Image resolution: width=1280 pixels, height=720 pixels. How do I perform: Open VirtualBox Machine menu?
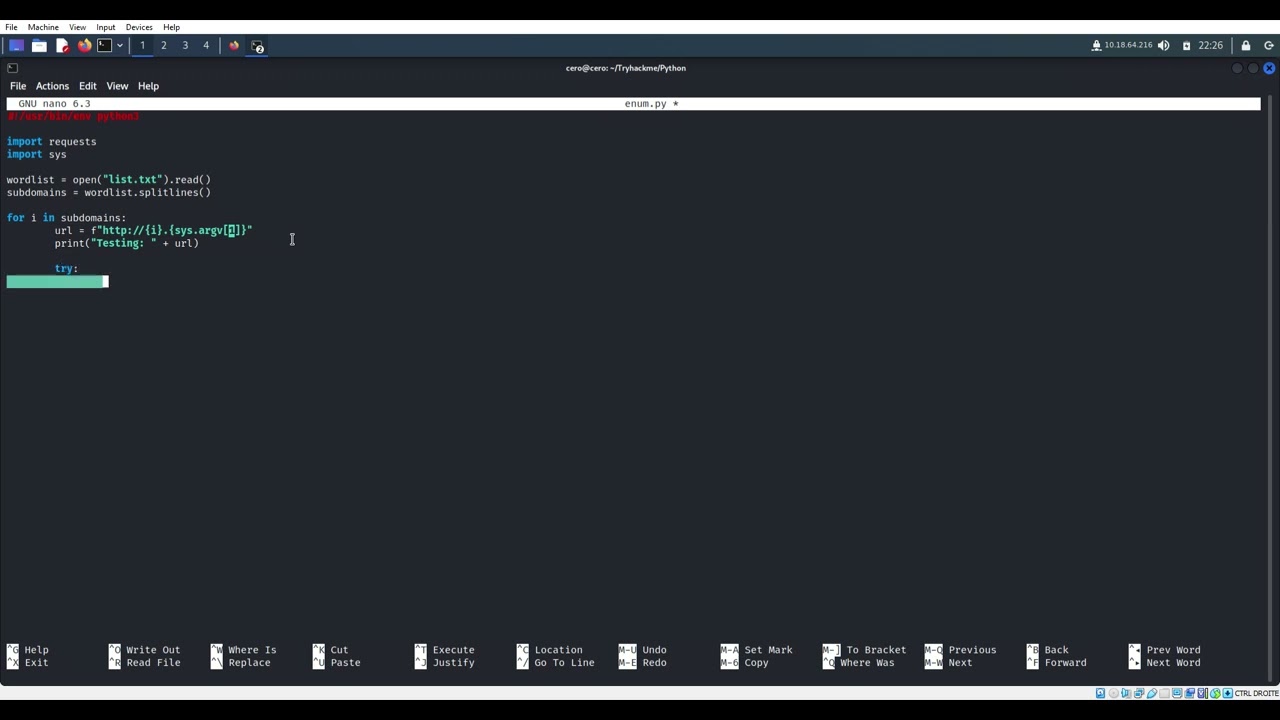point(43,27)
